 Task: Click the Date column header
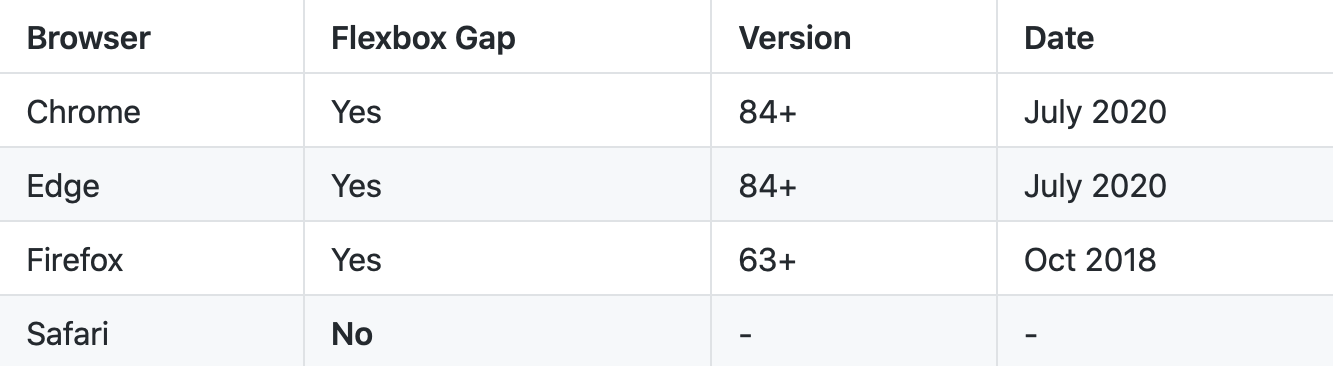(x=1059, y=38)
